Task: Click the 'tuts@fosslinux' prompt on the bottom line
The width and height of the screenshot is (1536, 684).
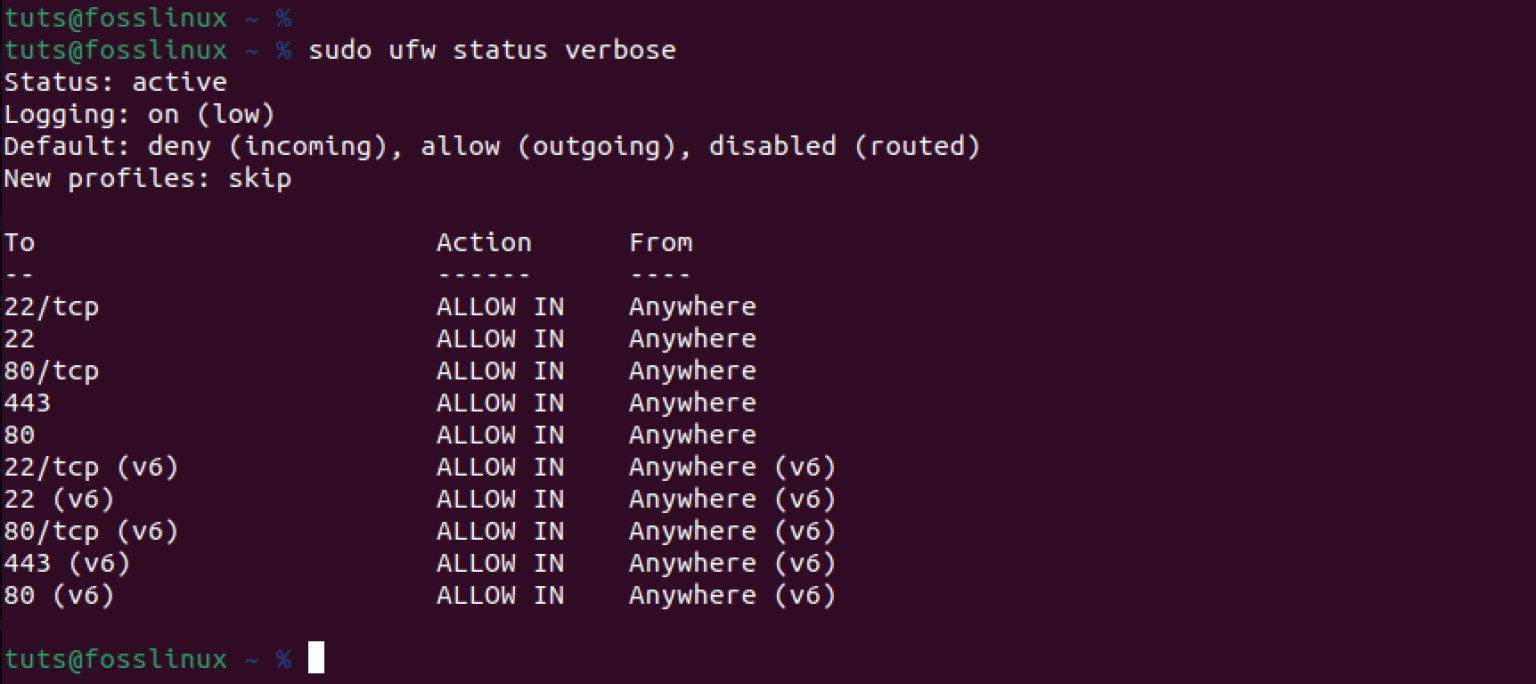Action: point(116,659)
